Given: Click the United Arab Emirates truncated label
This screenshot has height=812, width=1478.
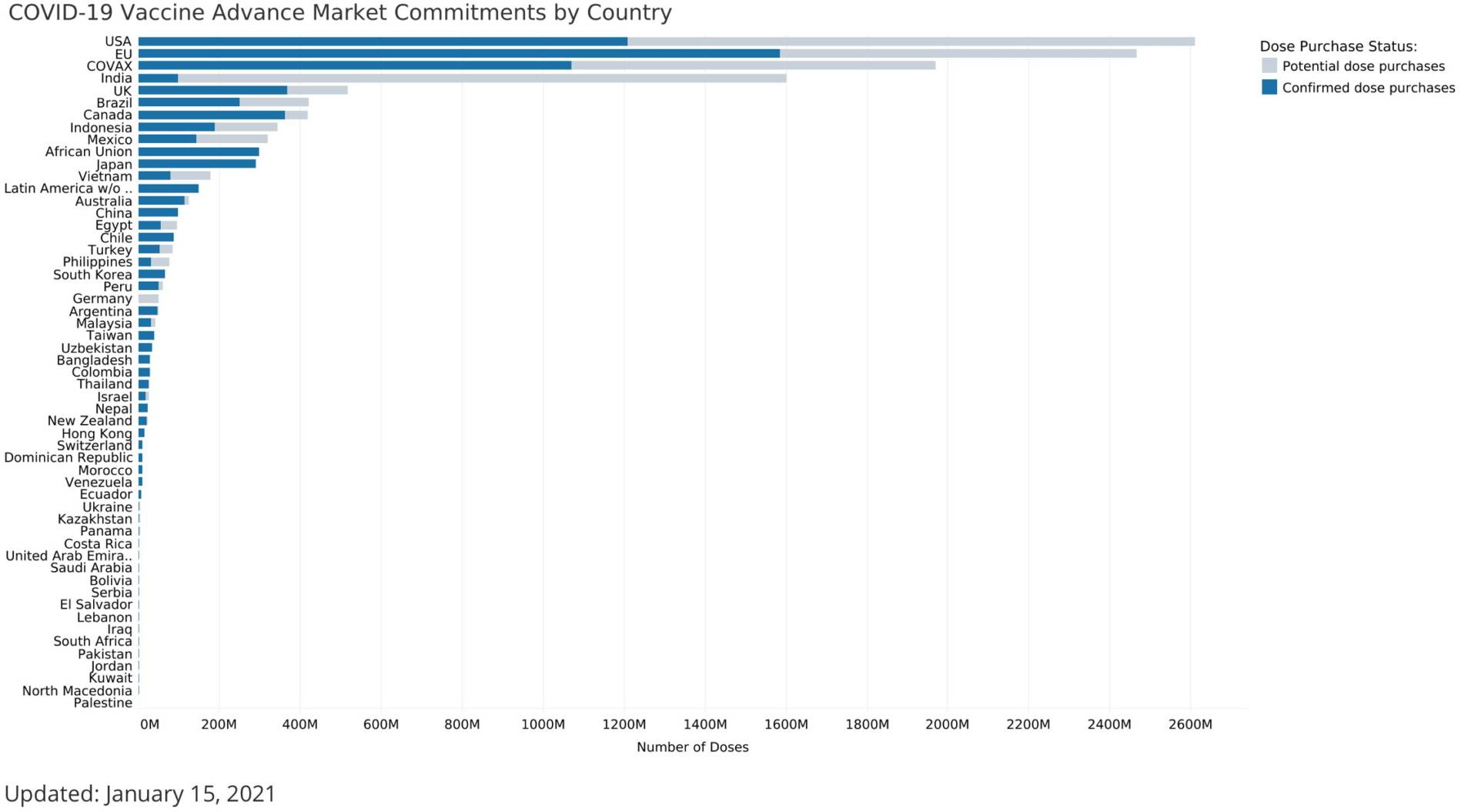Looking at the screenshot, I should pyautogui.click(x=69, y=556).
